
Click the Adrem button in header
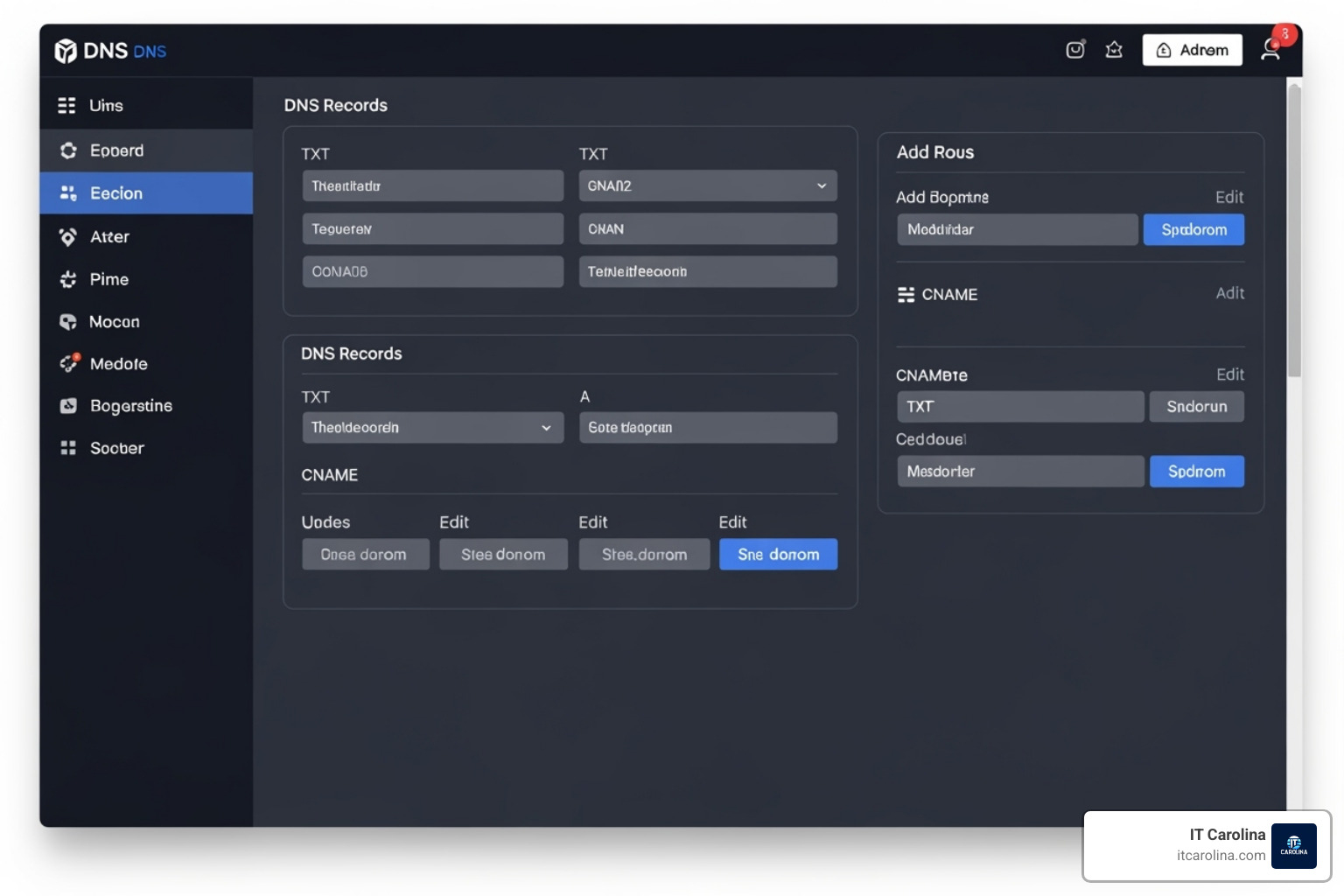[1192, 50]
